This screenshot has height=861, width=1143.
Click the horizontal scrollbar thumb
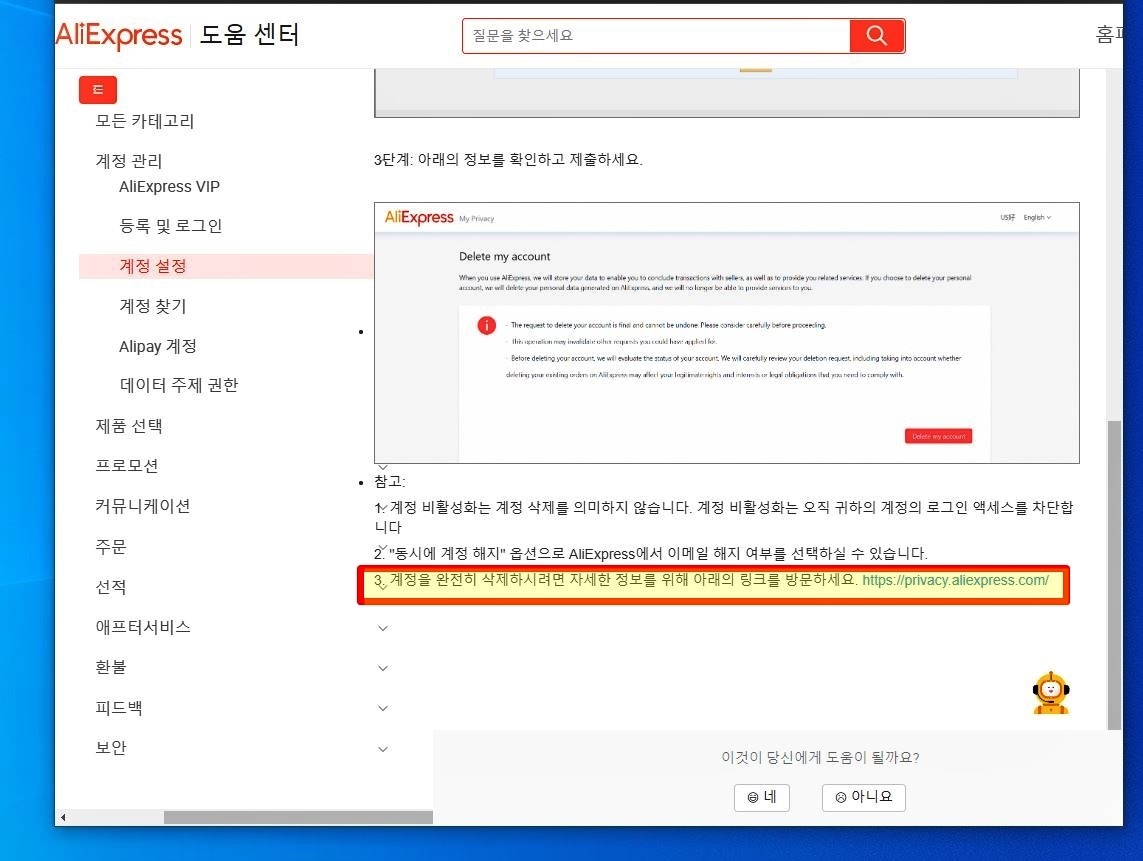point(298,818)
